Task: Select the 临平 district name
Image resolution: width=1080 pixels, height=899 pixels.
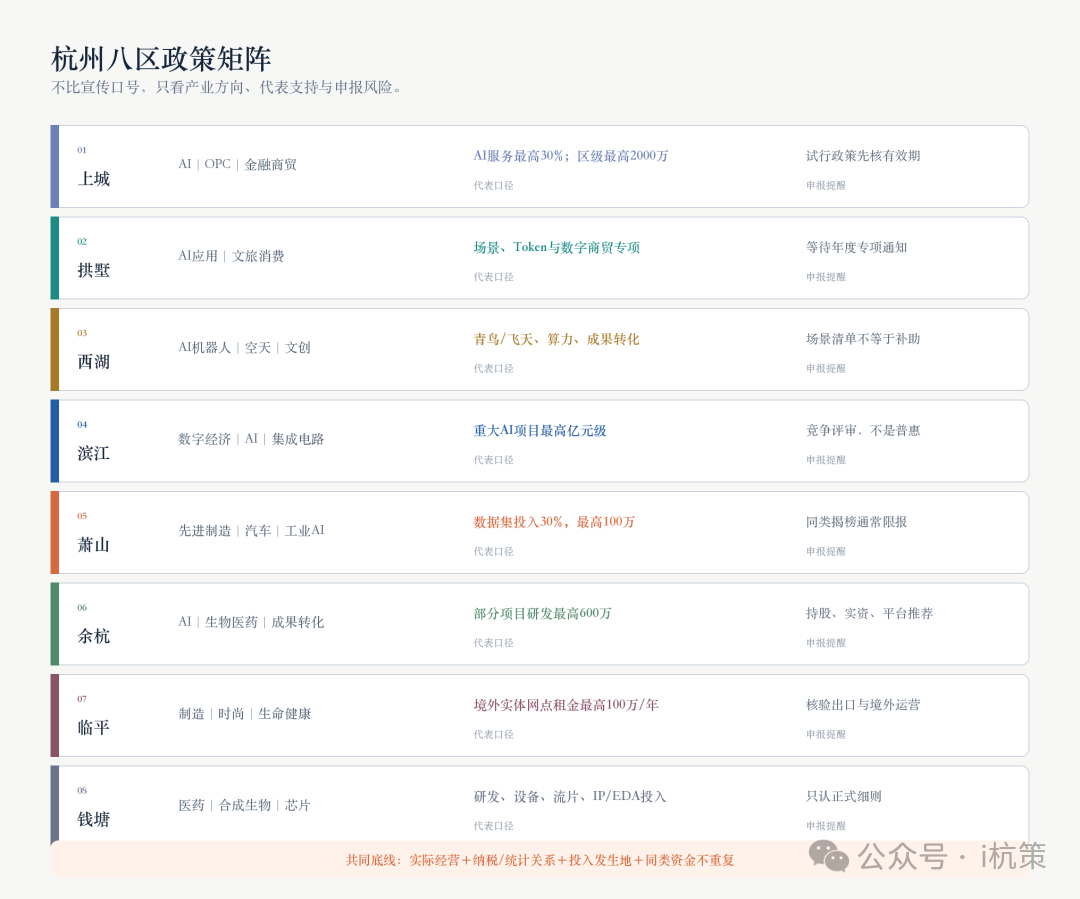Action: point(94,728)
